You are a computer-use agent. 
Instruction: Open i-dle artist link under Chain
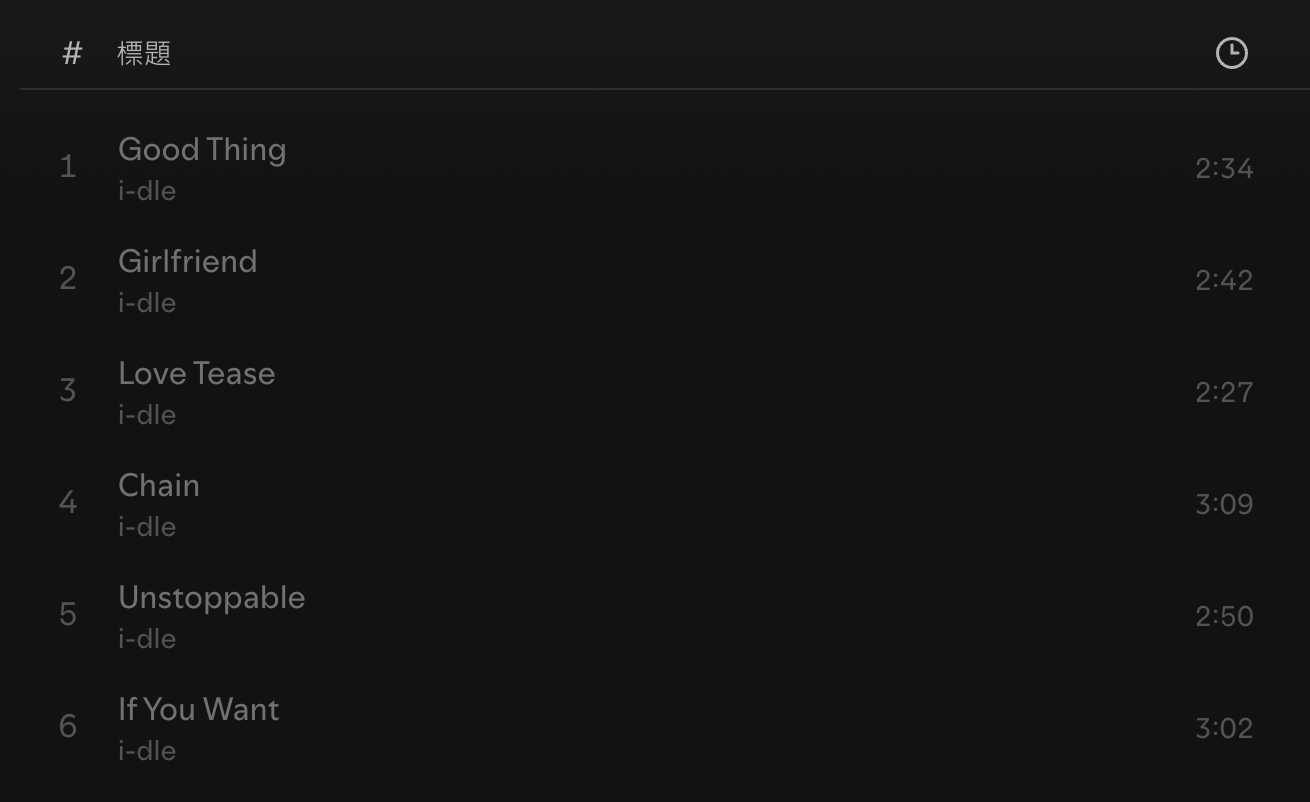pyautogui.click(x=147, y=527)
